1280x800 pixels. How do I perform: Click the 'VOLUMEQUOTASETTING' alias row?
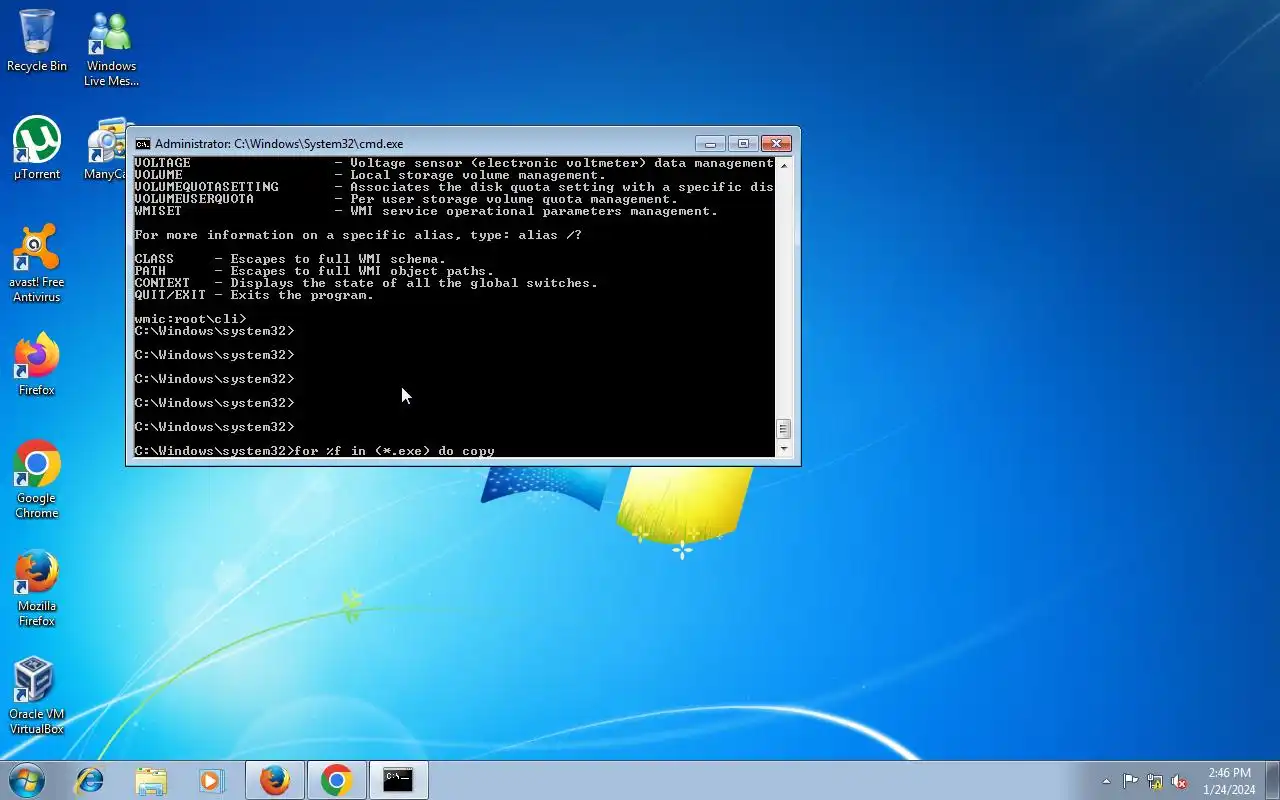454,187
